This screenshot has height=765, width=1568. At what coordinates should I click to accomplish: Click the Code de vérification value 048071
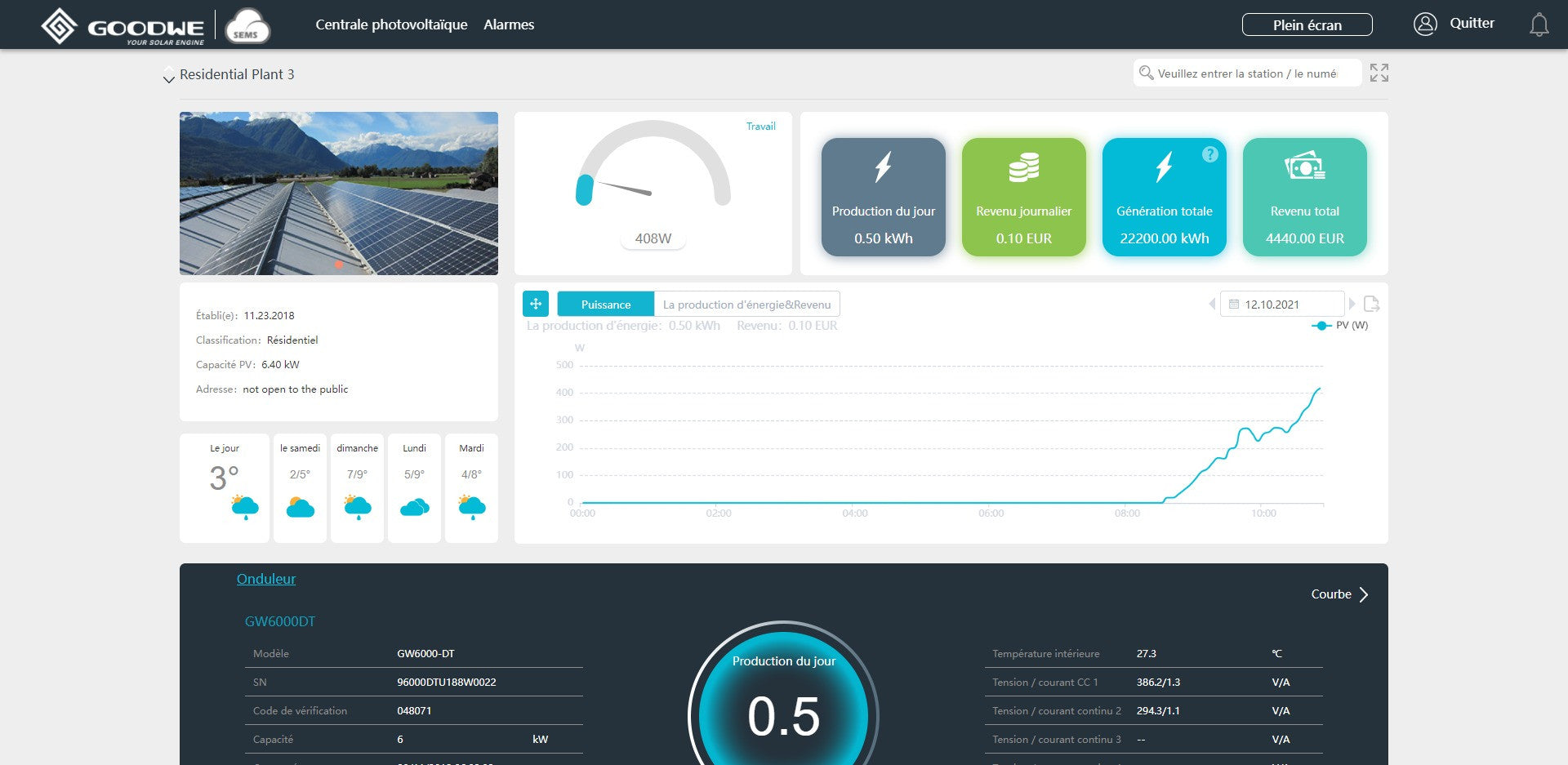[414, 710]
